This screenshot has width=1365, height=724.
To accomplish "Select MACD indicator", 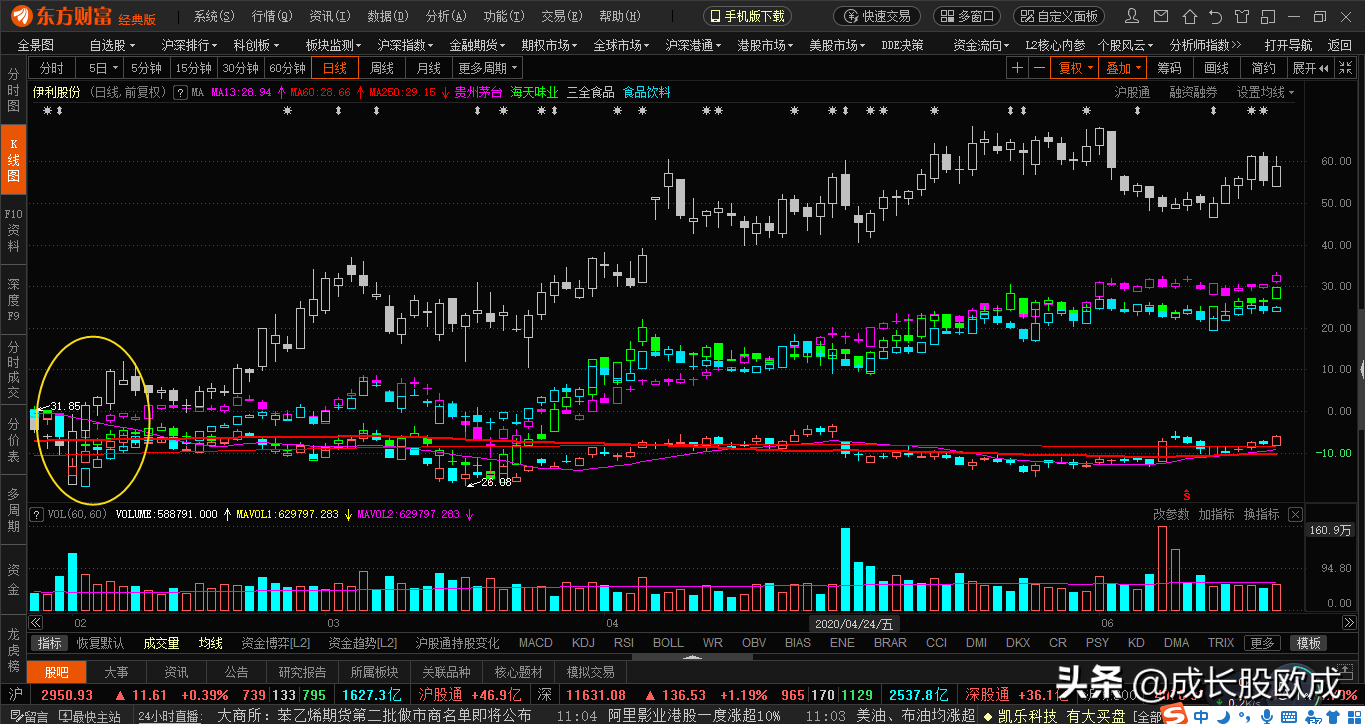I will (535, 643).
